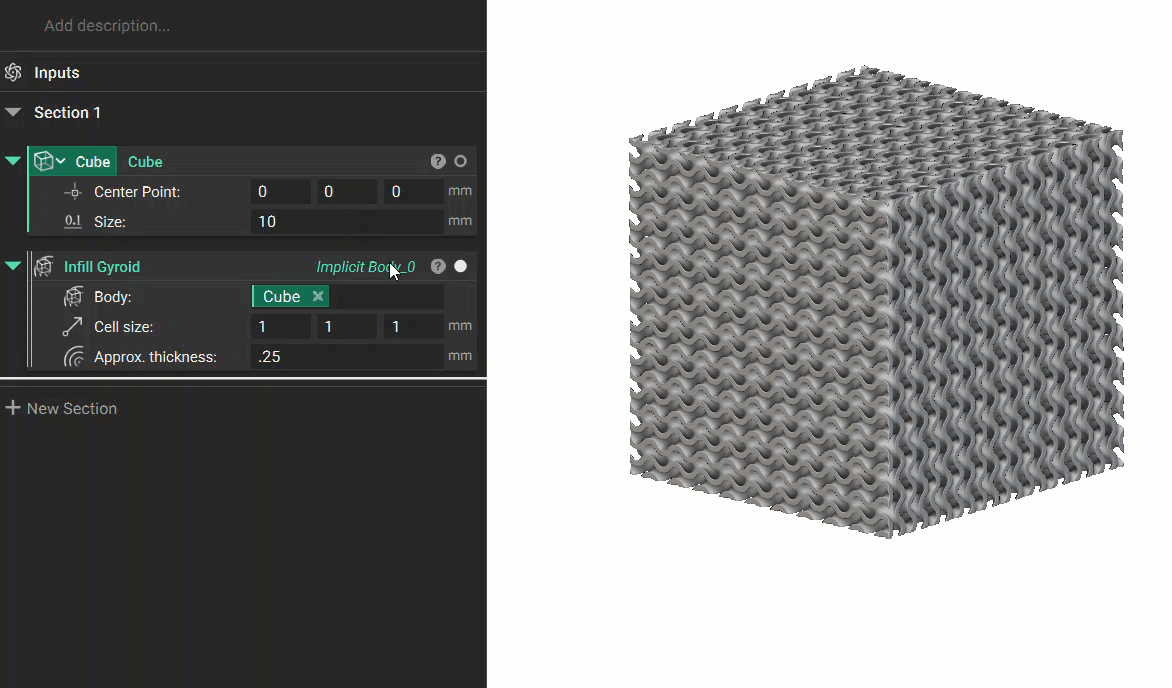This screenshot has width=1172, height=688.
Task: Click the Cube block type icon
Action: pyautogui.click(x=43, y=162)
